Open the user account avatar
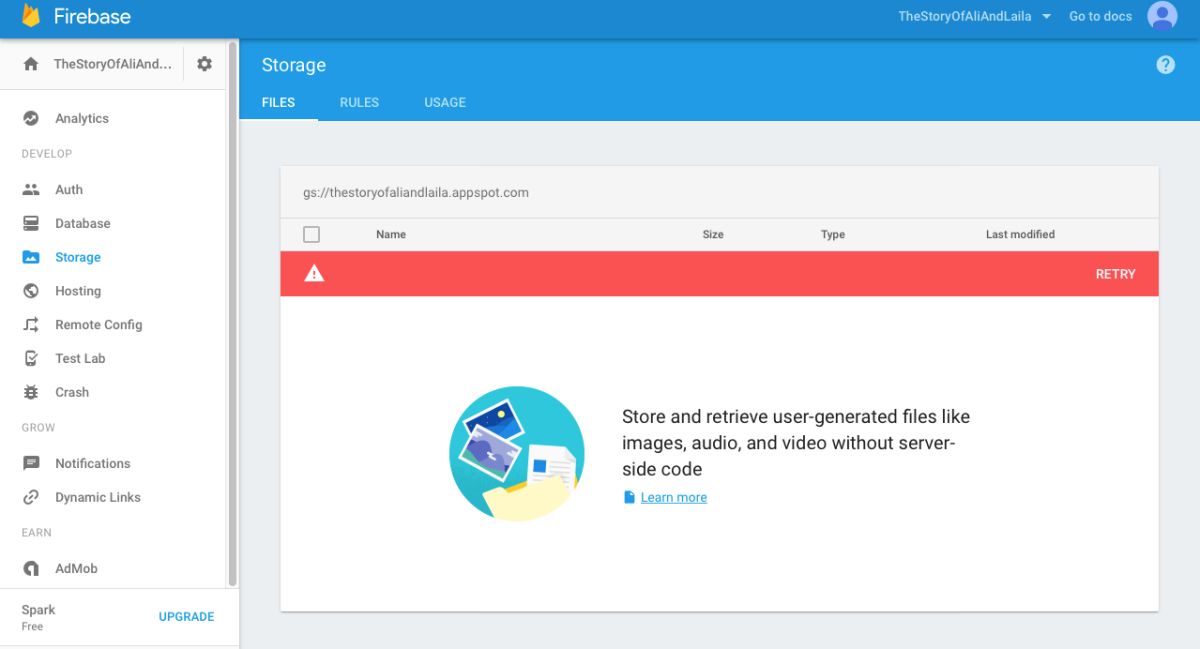This screenshot has width=1200, height=649. (1162, 16)
